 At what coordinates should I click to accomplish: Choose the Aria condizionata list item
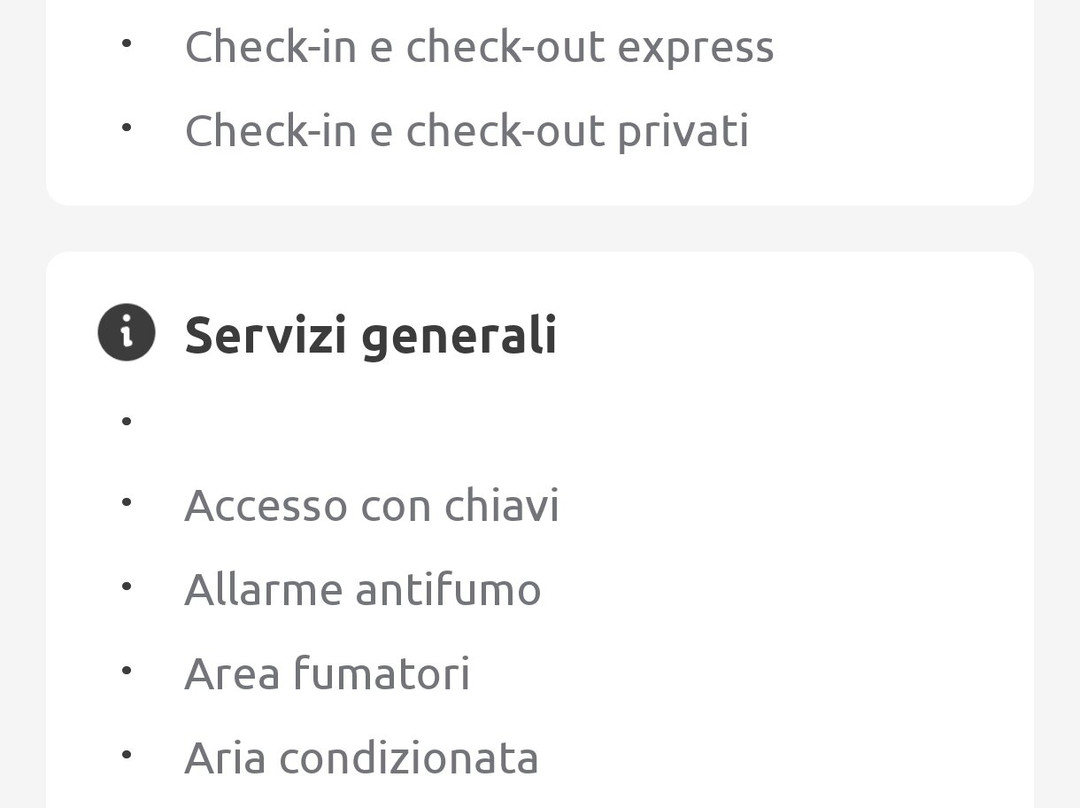pos(361,757)
